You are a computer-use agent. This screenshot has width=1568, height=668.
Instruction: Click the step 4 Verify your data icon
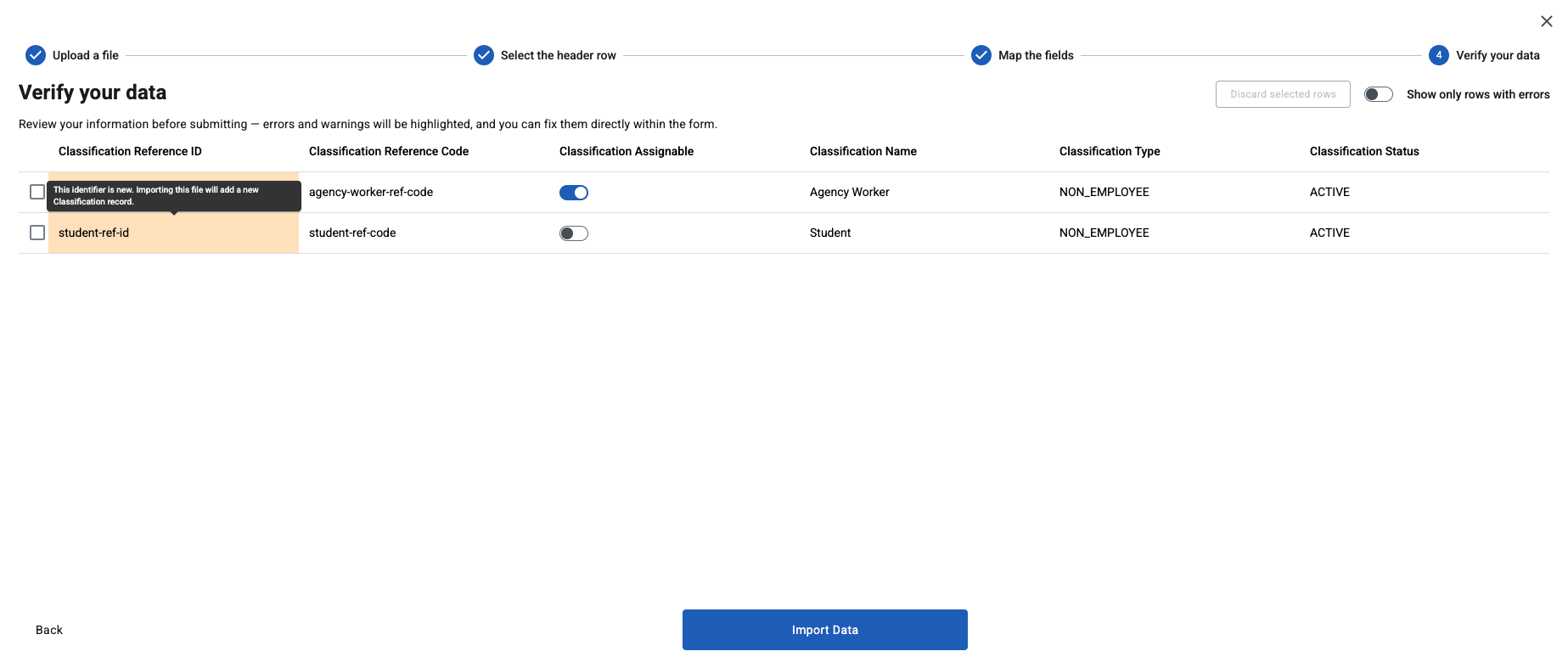1439,55
